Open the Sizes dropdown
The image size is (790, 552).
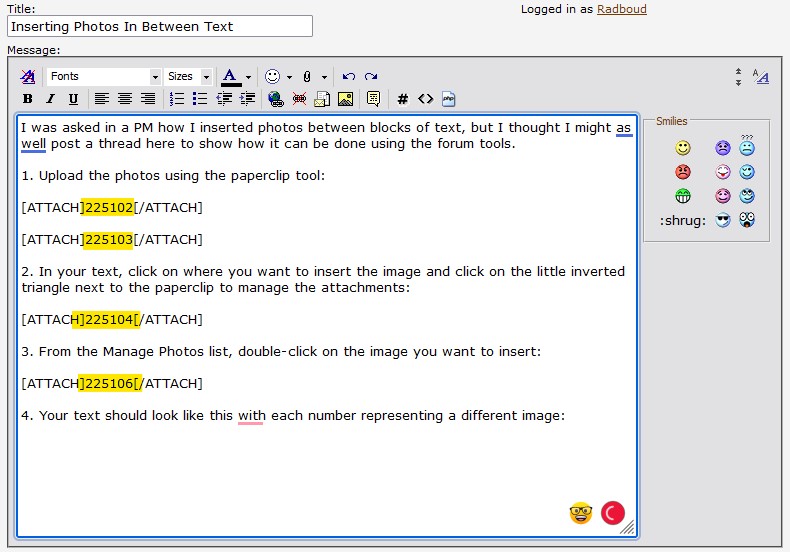189,77
